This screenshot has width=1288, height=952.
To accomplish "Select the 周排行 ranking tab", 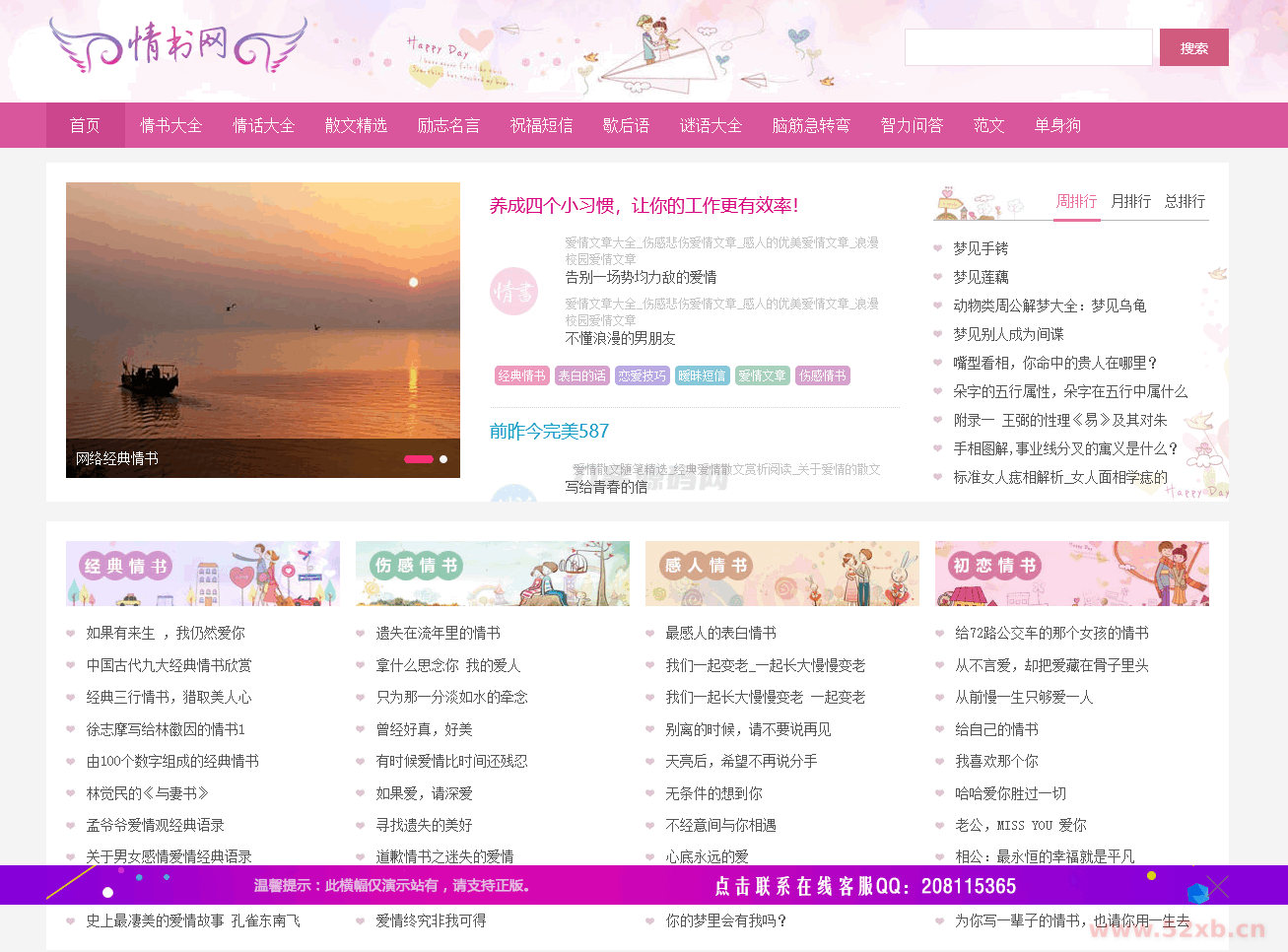I will [x=1076, y=201].
